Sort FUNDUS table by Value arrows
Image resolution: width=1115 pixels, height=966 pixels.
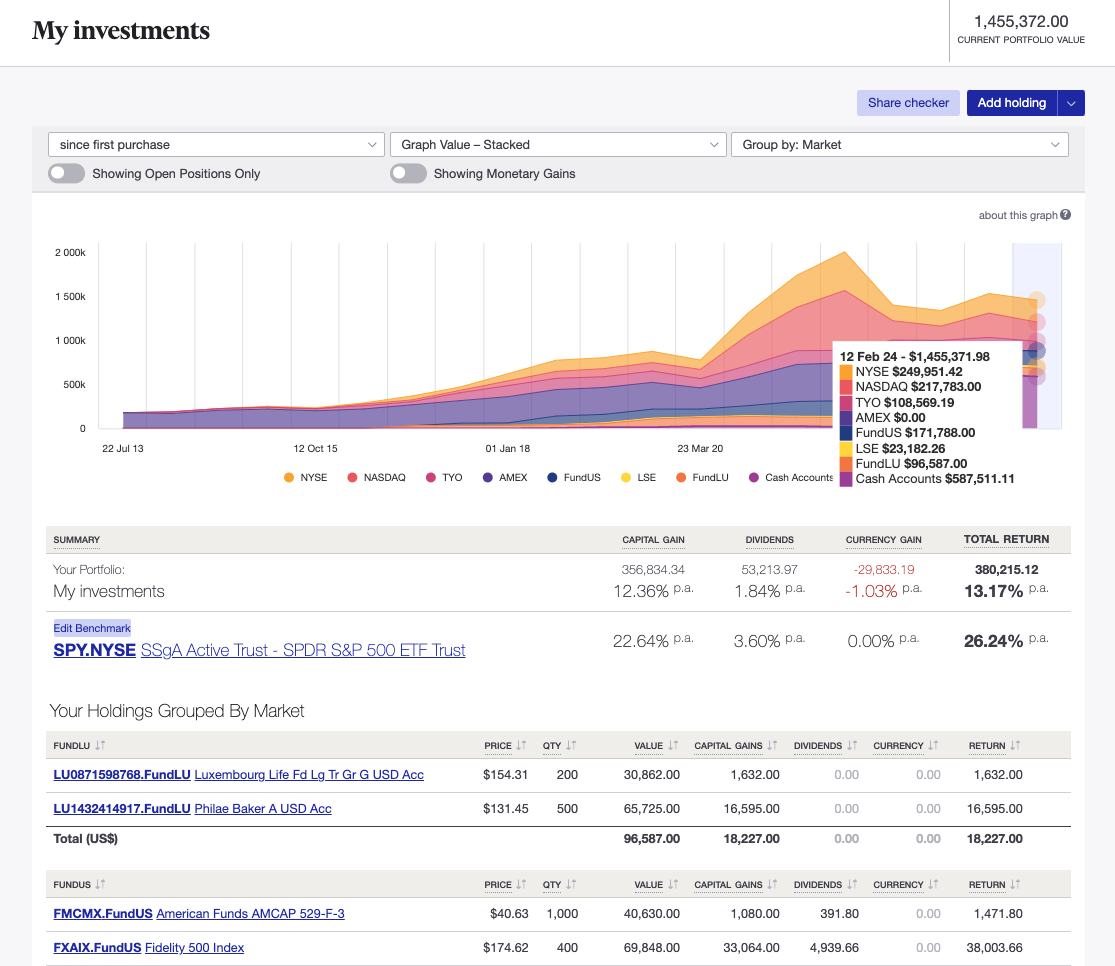point(673,884)
